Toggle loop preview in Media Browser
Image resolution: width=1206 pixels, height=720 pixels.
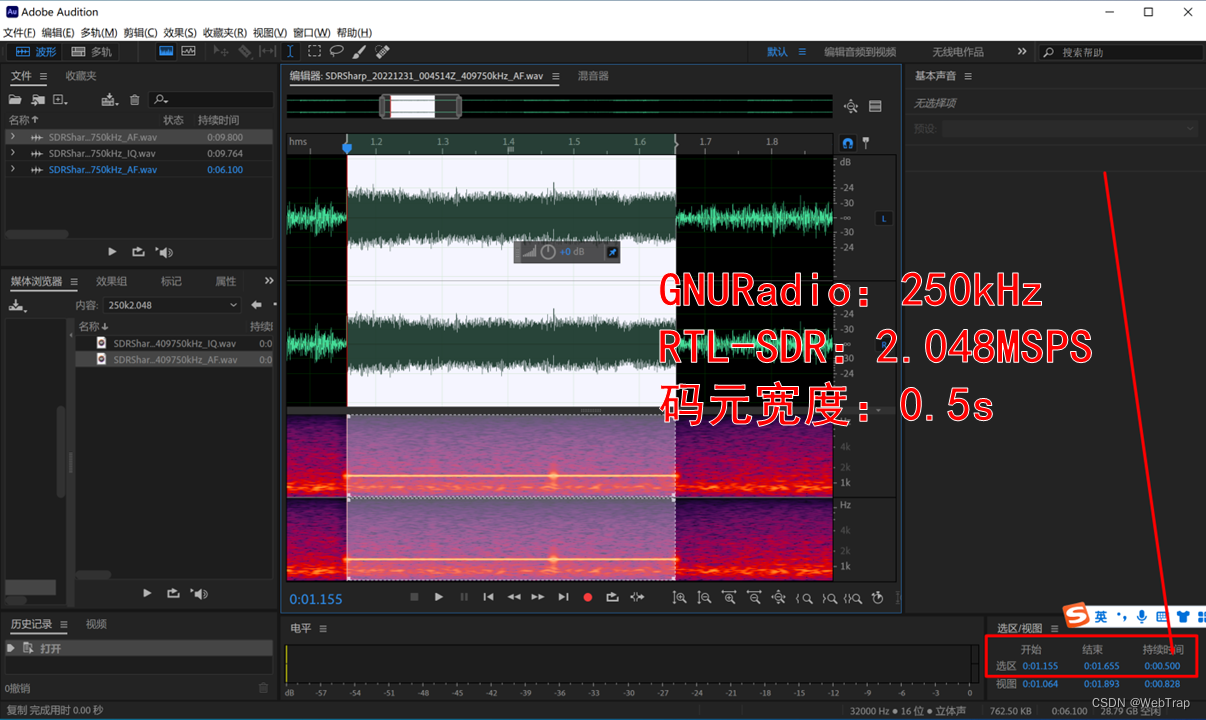[x=173, y=593]
